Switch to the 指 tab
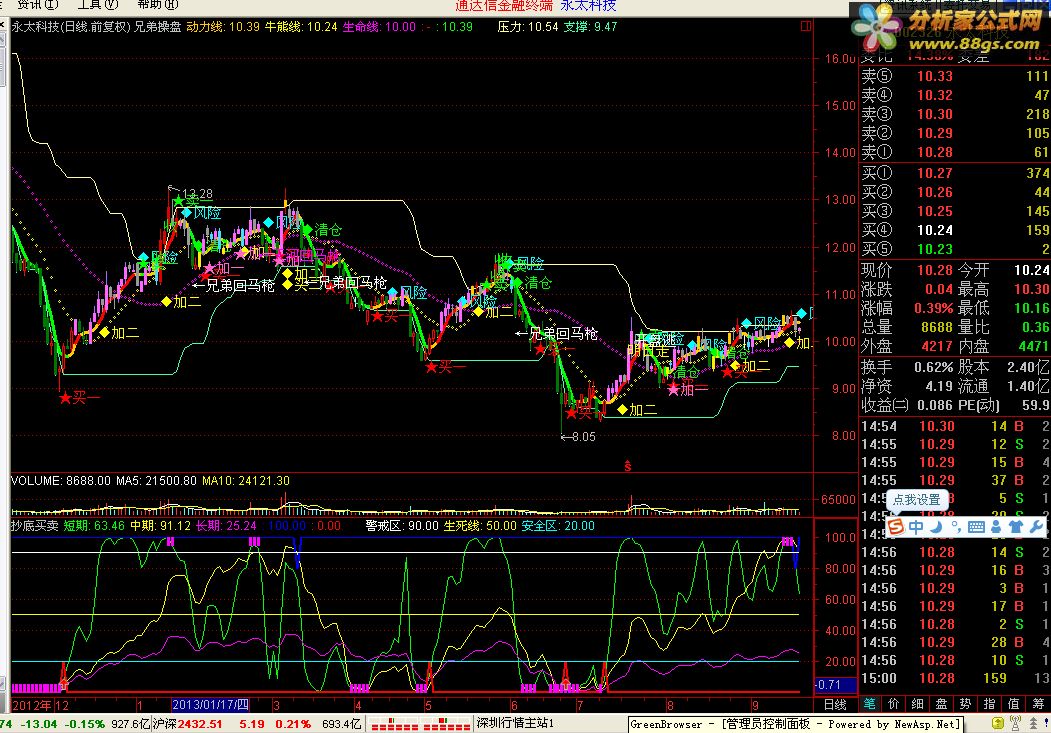 pyautogui.click(x=989, y=704)
